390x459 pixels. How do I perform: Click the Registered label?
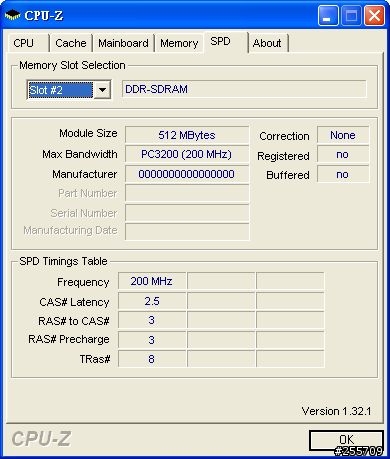tap(283, 156)
